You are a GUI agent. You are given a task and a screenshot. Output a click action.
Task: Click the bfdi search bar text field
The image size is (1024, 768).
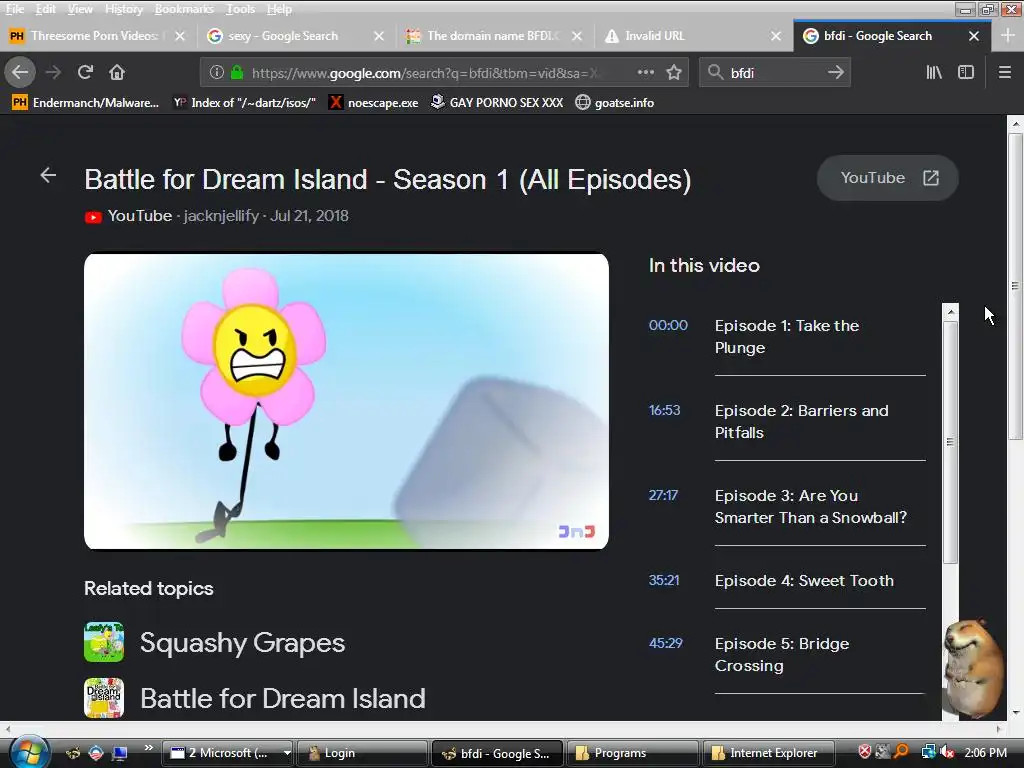775,72
